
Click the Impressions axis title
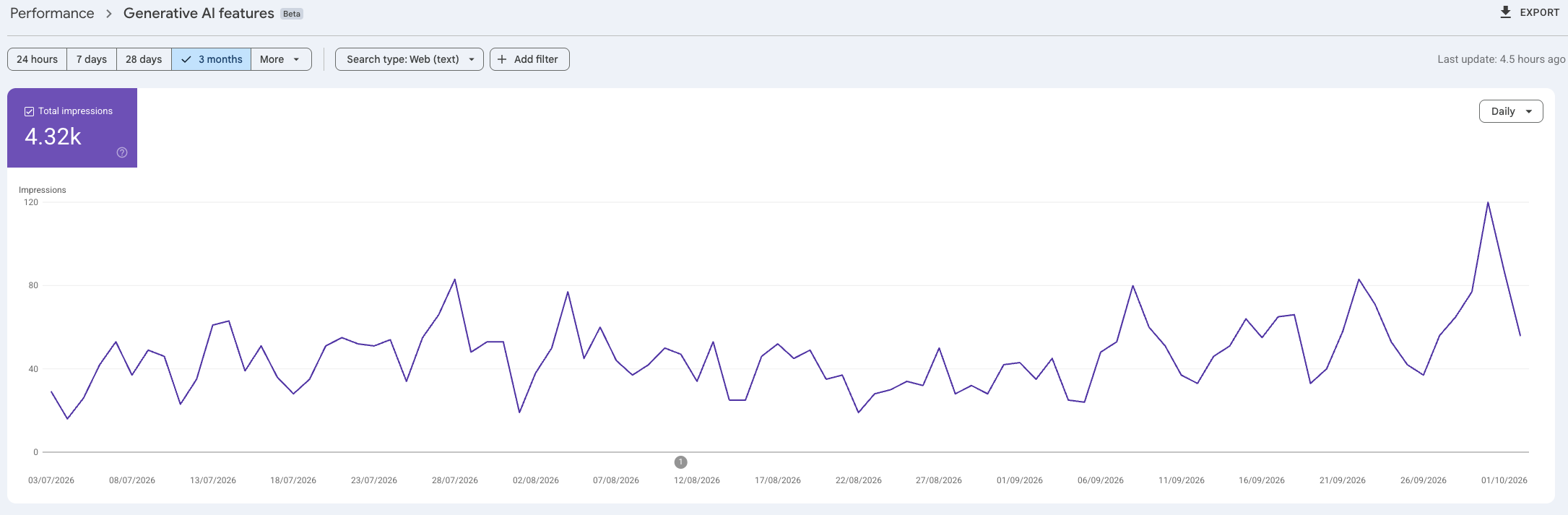[43, 190]
